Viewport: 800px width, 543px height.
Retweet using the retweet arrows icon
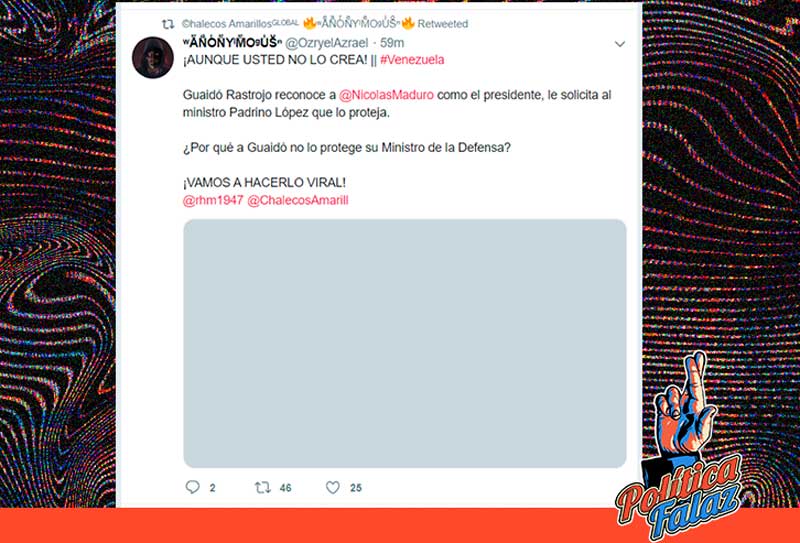point(262,487)
